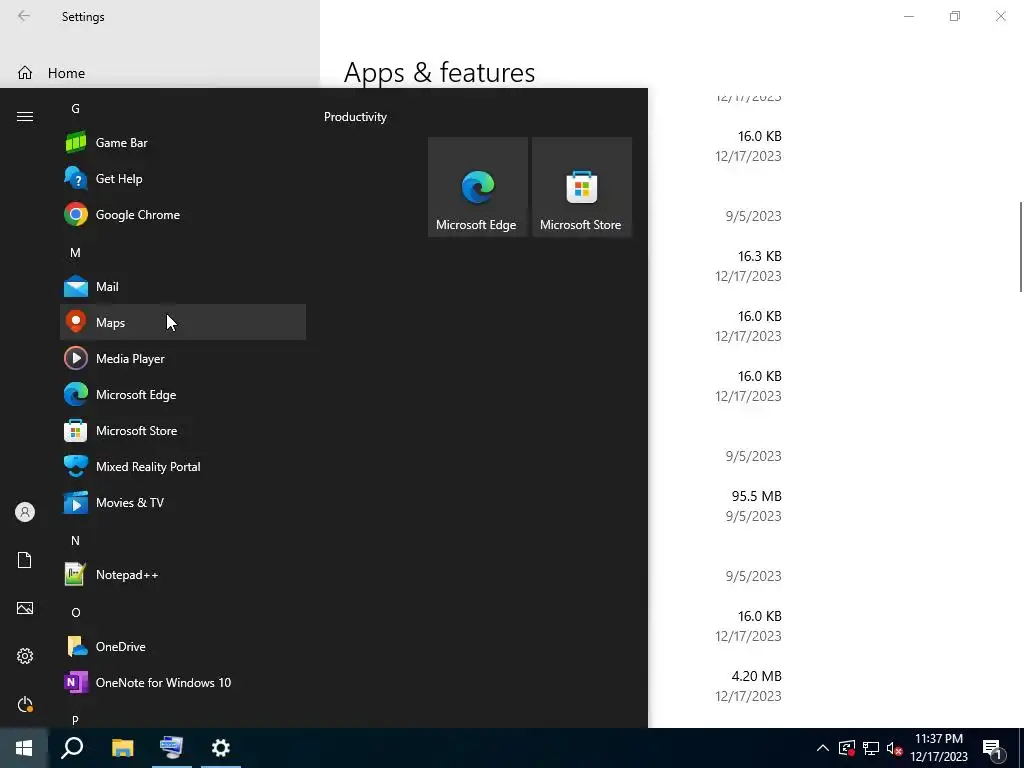Click the Settings back arrow

click(24, 16)
